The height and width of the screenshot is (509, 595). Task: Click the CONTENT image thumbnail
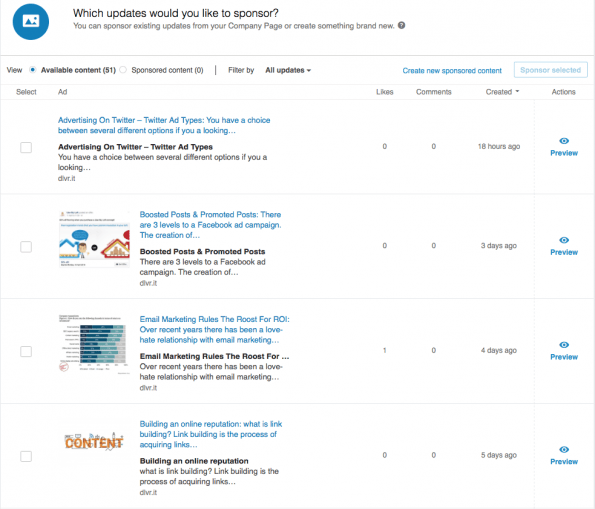pos(94,441)
